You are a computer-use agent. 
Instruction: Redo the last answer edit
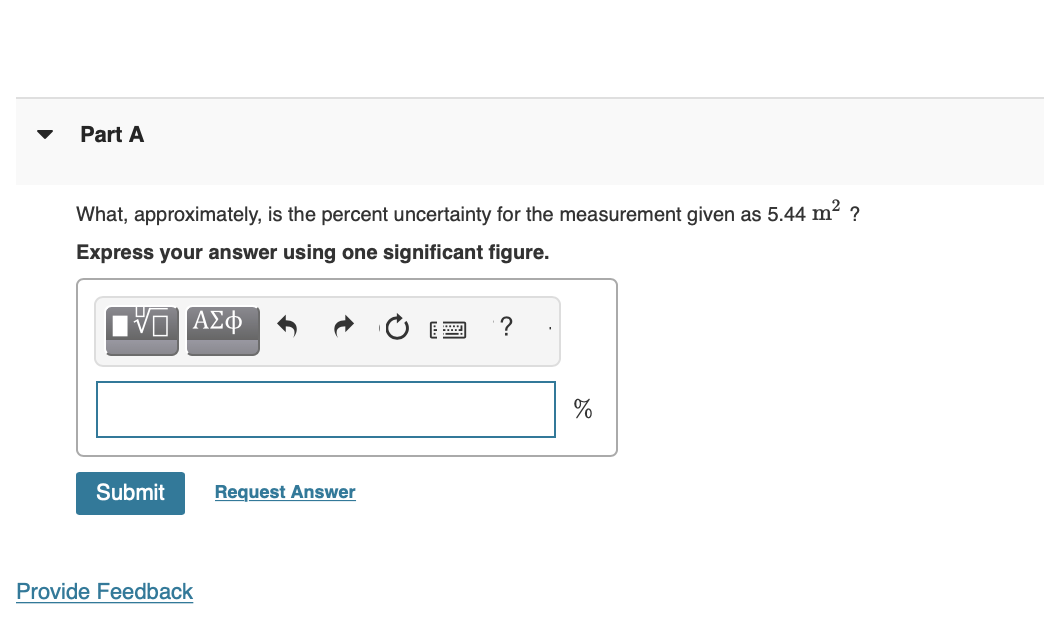(x=344, y=327)
